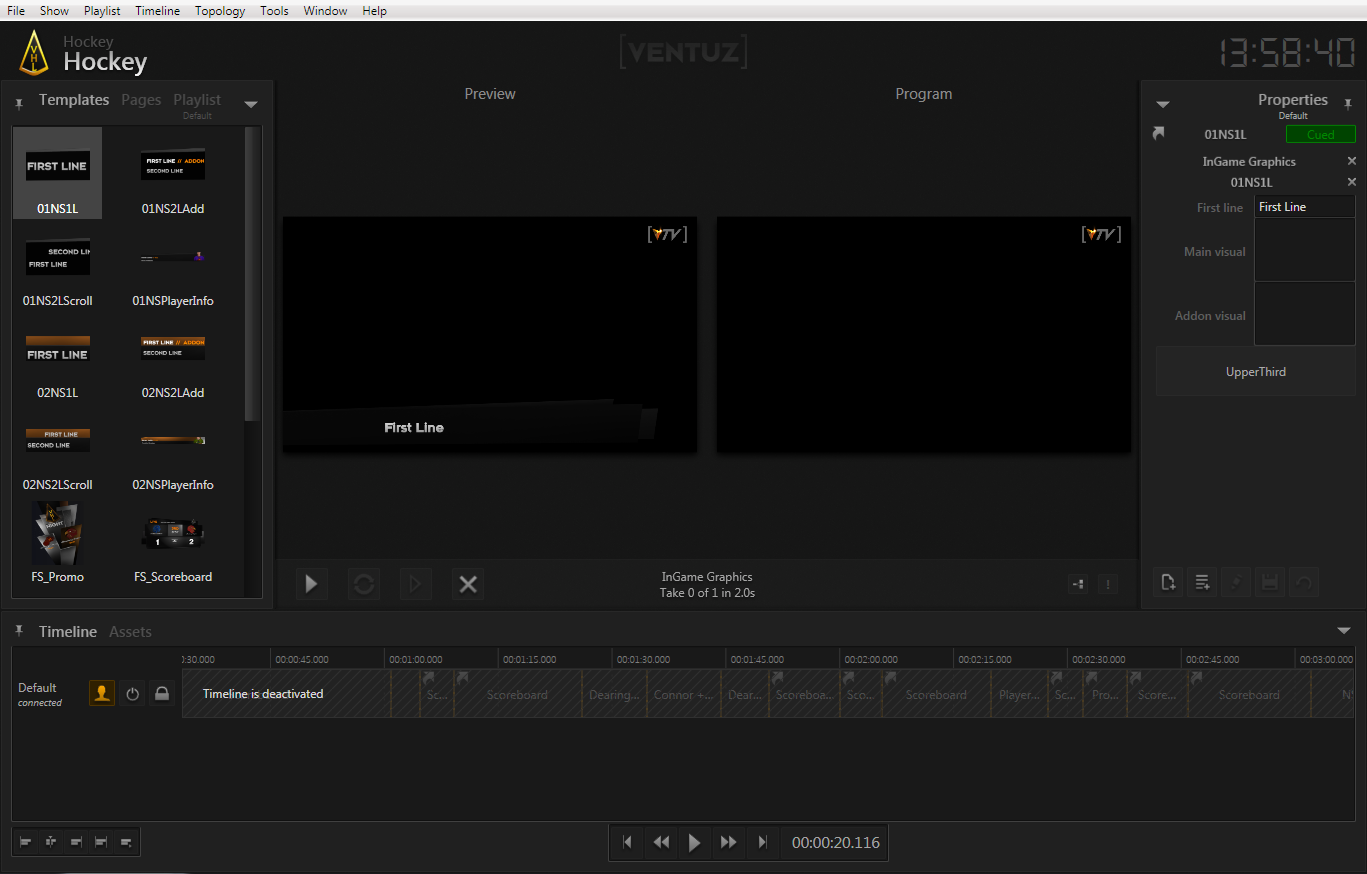This screenshot has width=1367, height=874.
Task: Toggle the orange user icon on Default track
Action: tap(102, 693)
